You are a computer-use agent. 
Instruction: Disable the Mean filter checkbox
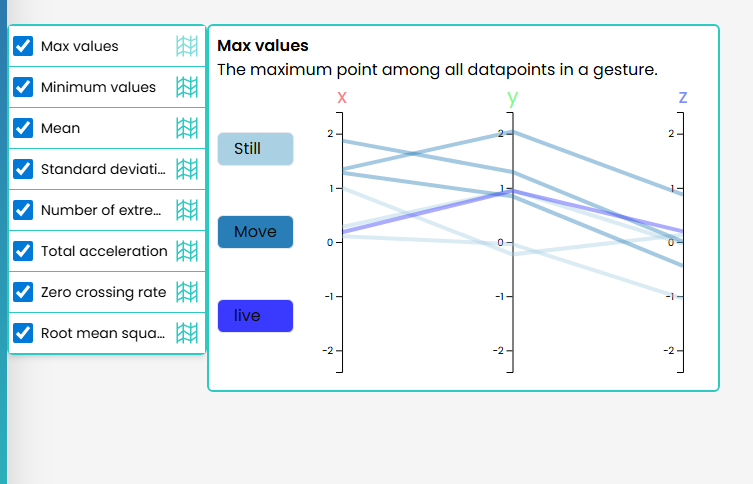(24, 128)
